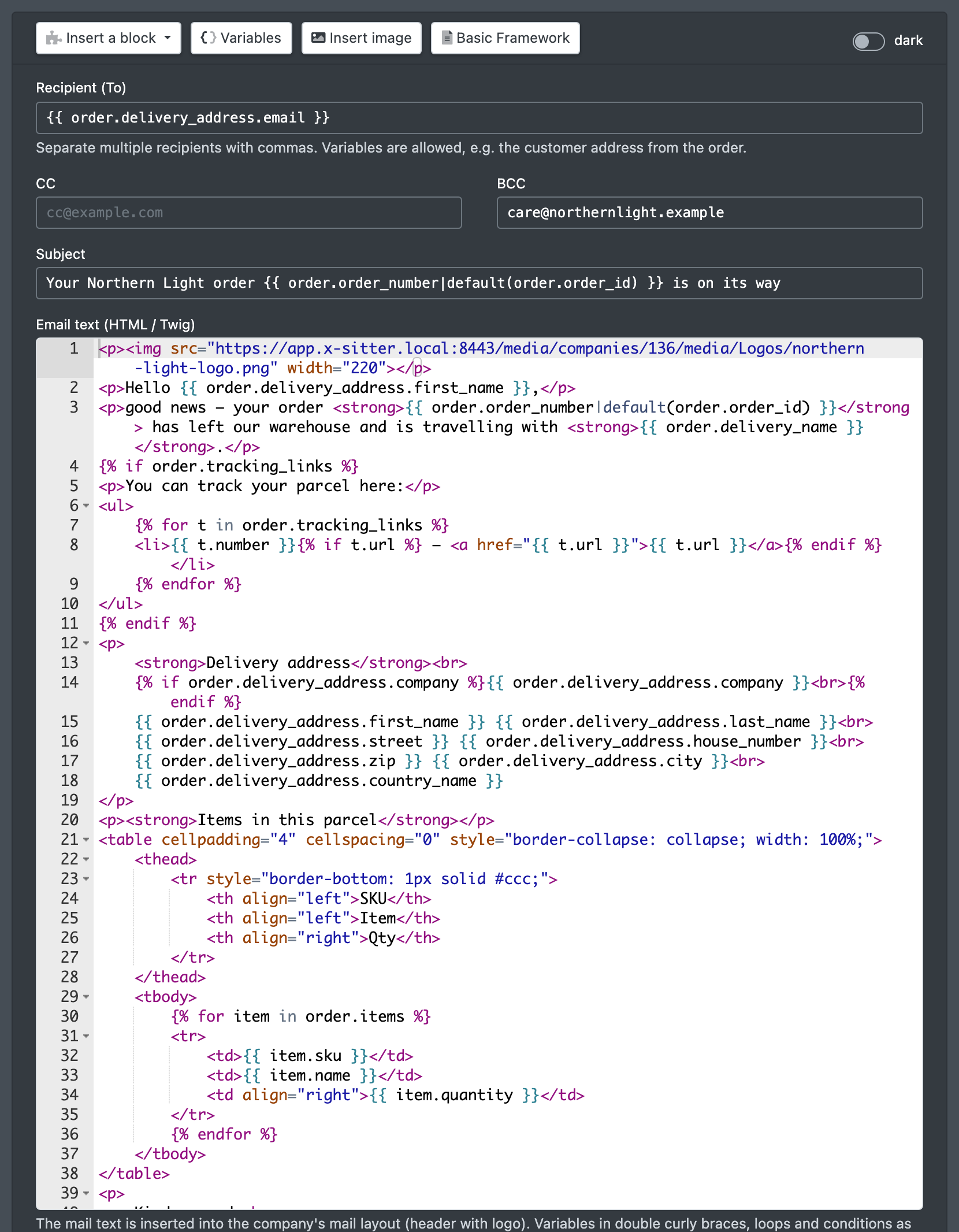Click the '{% endfor %}' on line 9
The image size is (959, 1232).
click(x=188, y=584)
